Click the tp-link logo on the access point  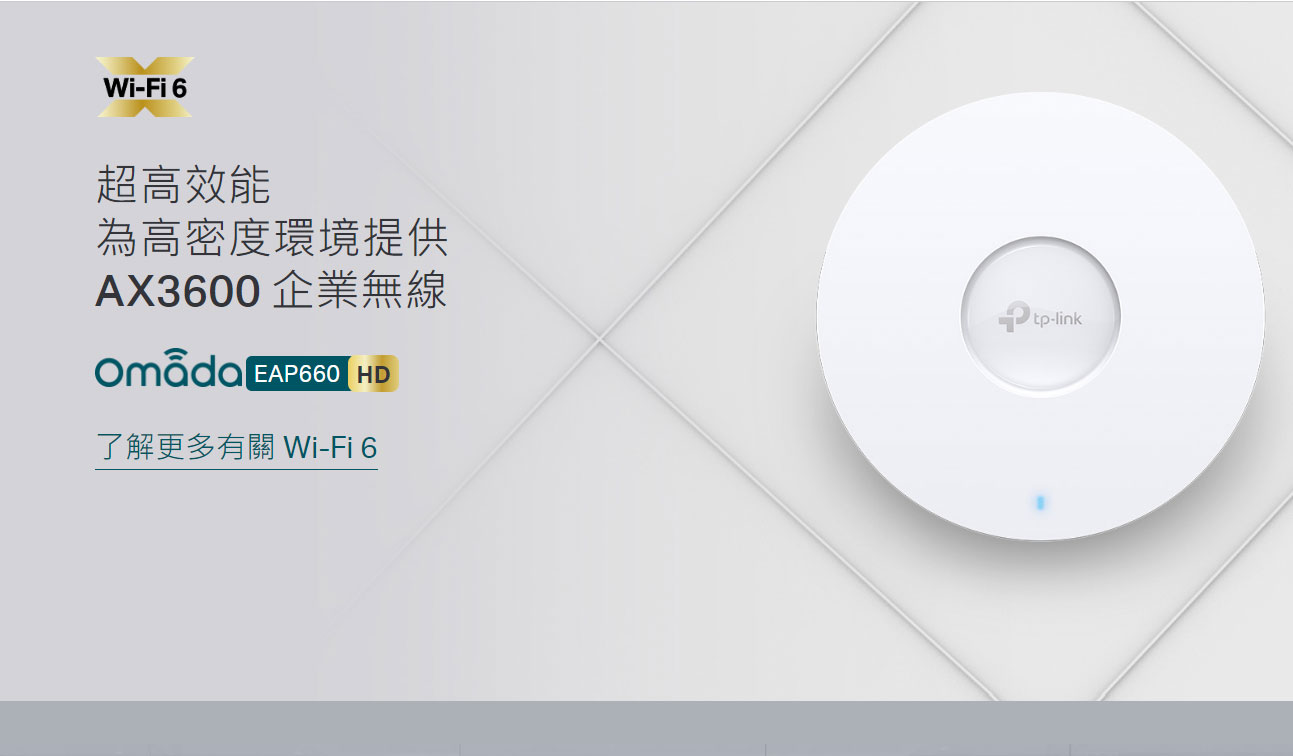tap(1040, 317)
